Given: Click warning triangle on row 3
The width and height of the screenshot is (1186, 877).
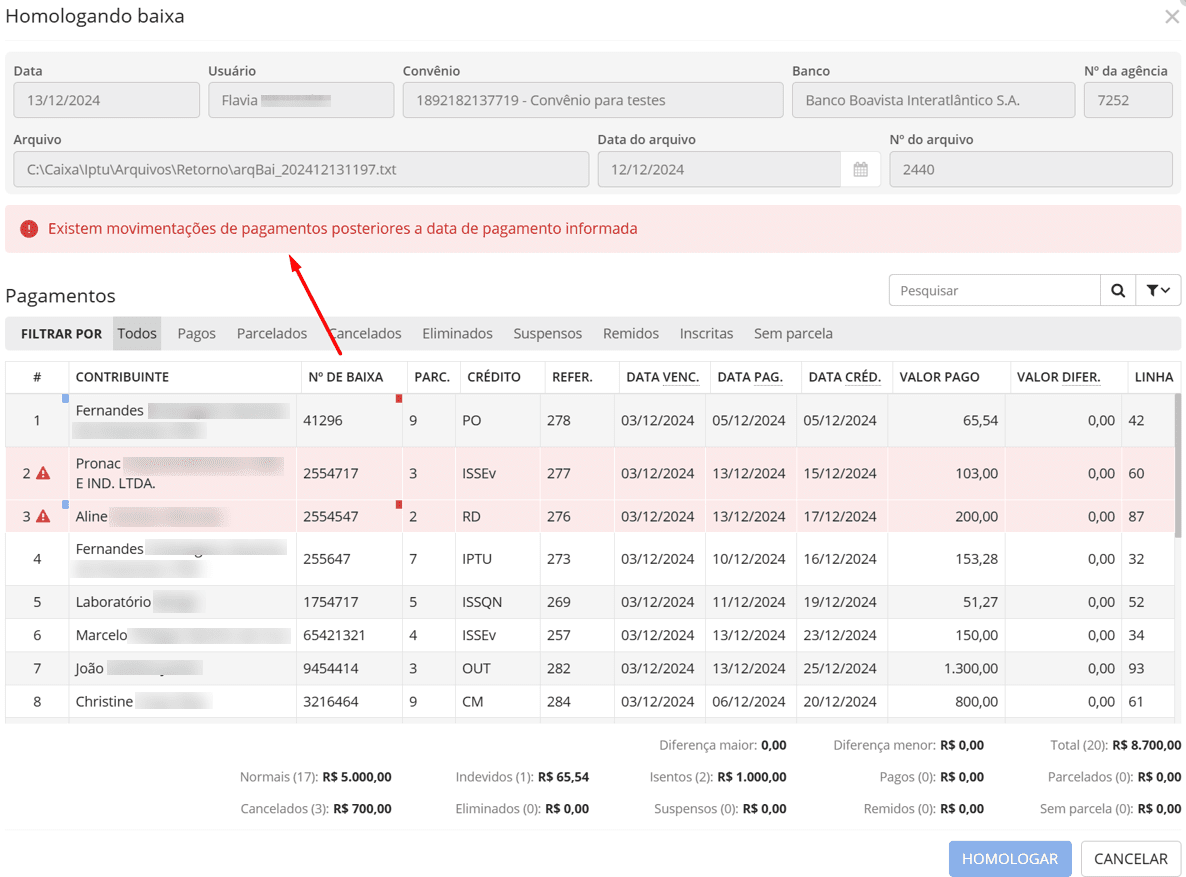Looking at the screenshot, I should [x=43, y=517].
